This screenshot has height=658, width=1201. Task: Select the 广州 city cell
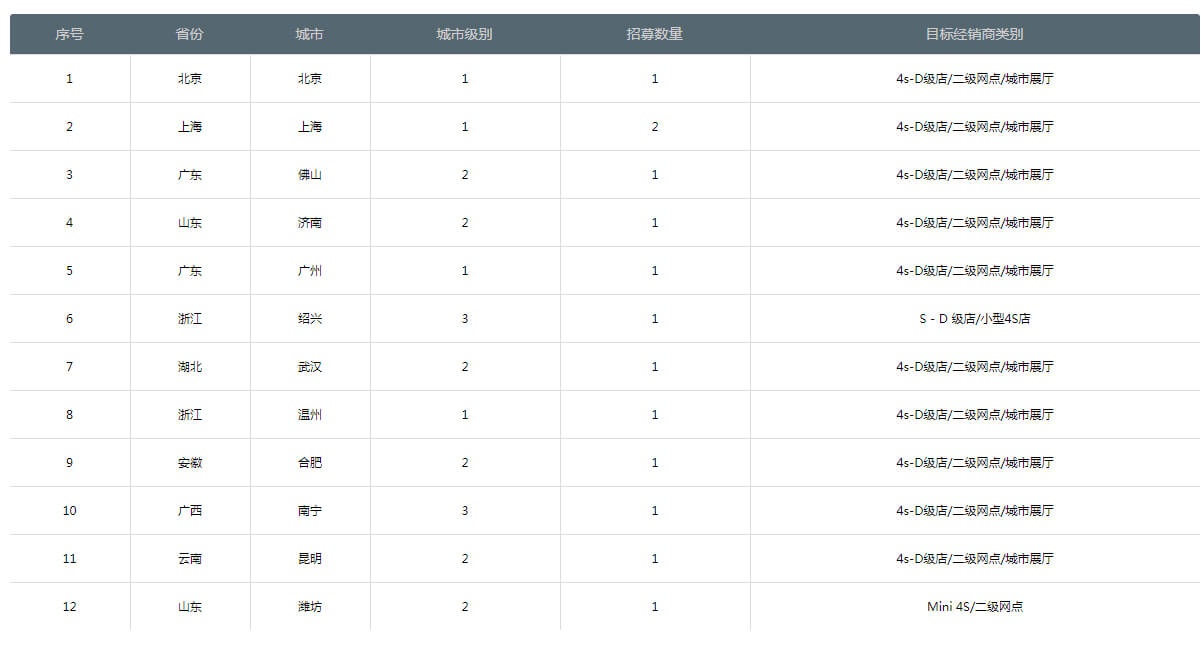coord(309,271)
